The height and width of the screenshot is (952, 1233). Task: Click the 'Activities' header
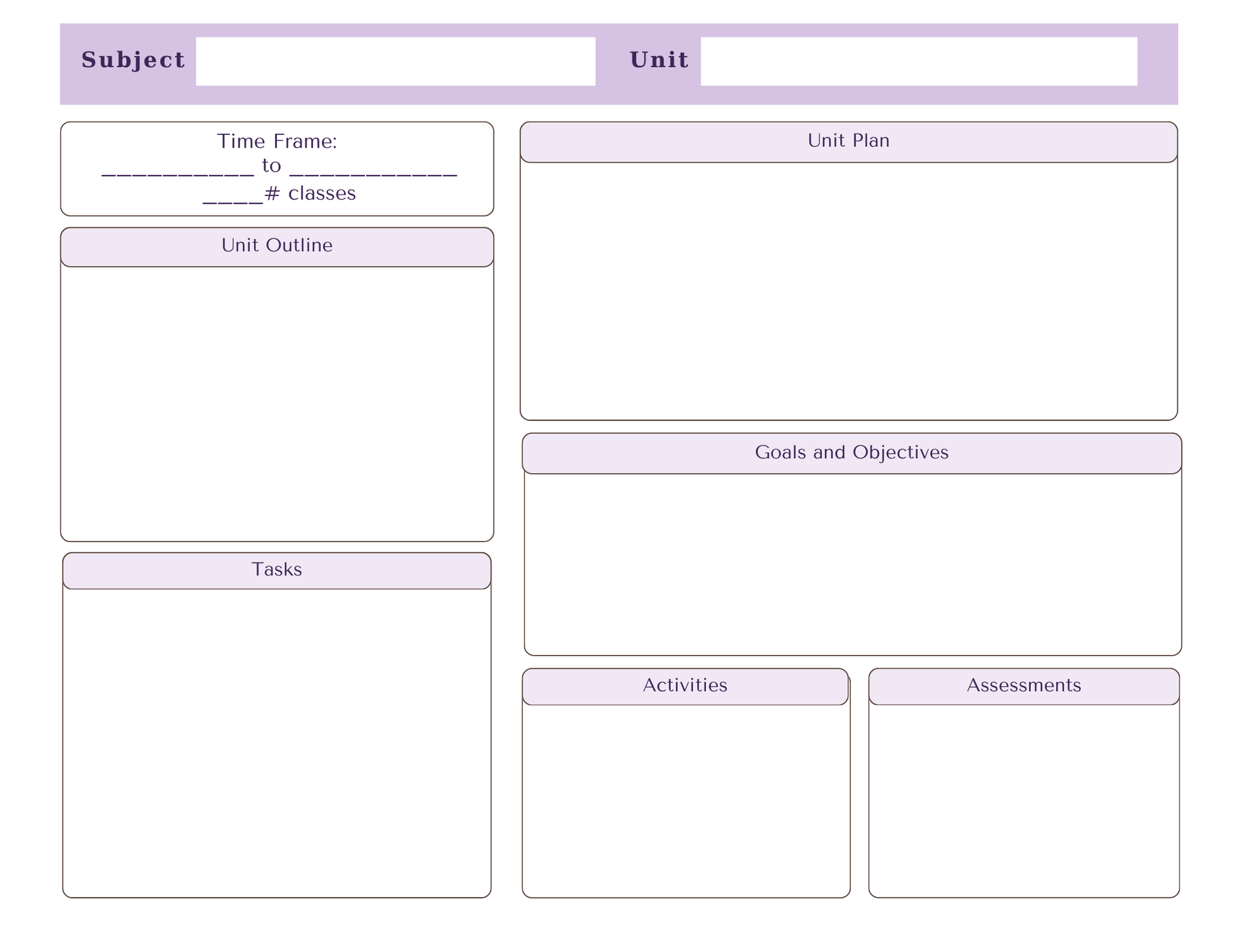coord(685,687)
